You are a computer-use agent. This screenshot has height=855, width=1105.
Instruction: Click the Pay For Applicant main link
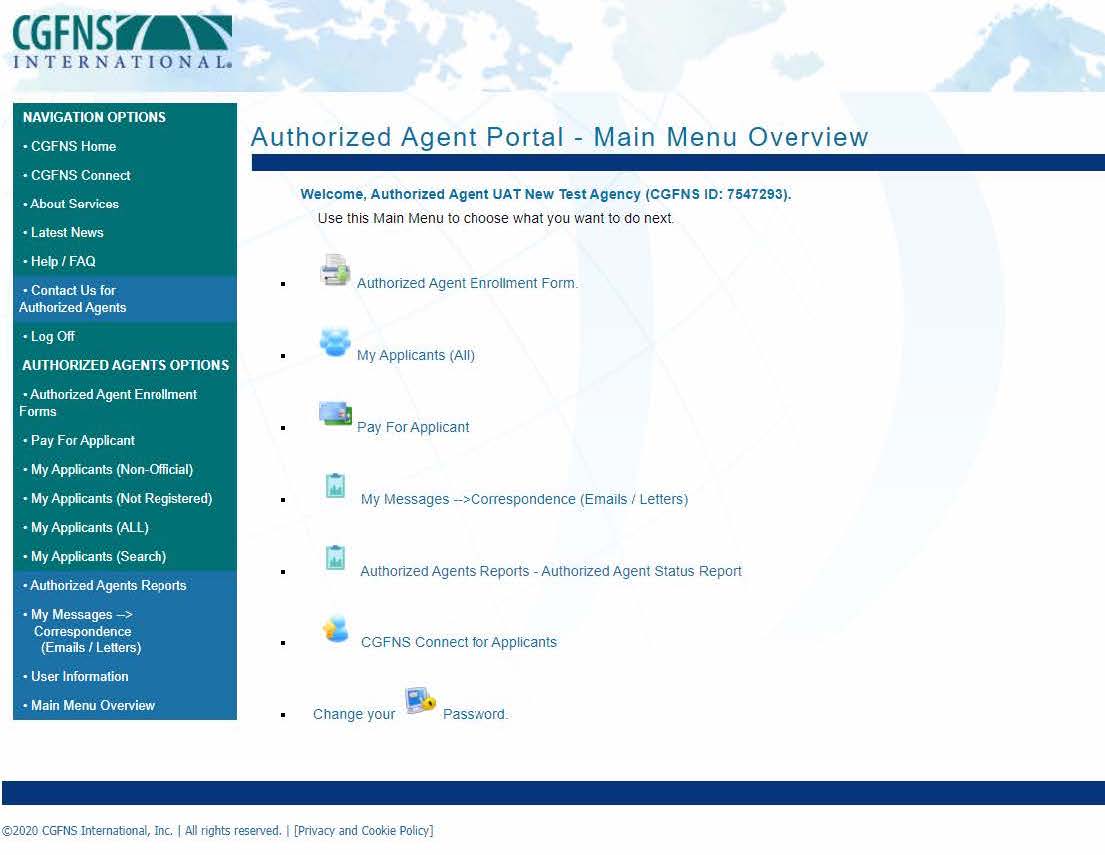(413, 427)
